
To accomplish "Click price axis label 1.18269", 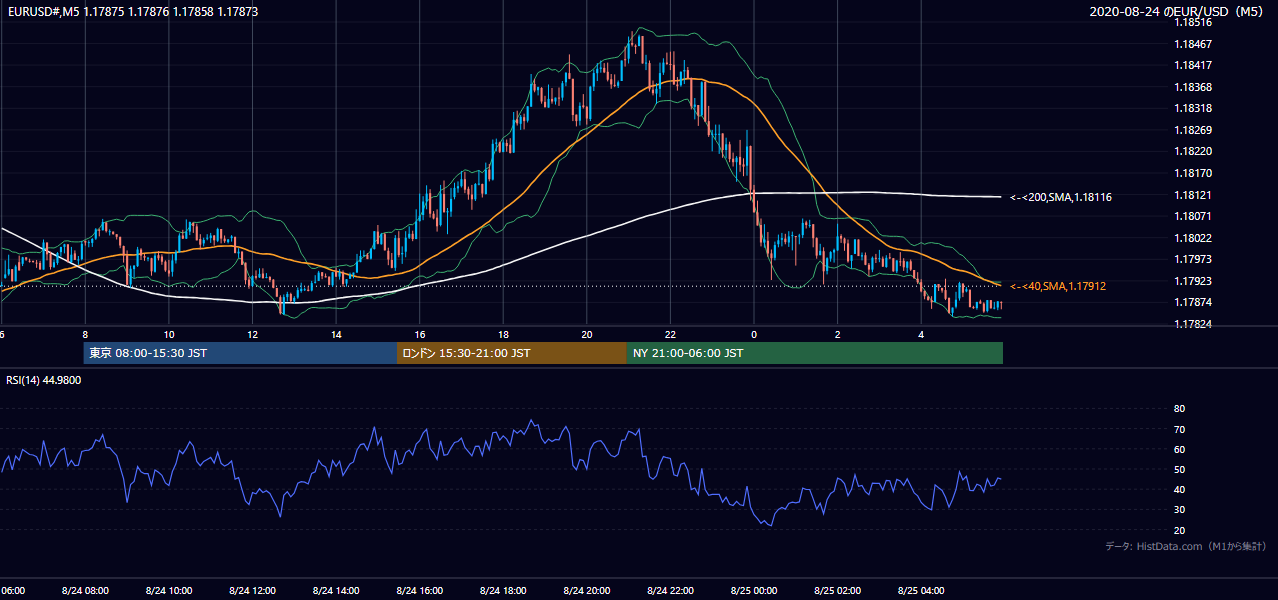I will pos(1194,130).
